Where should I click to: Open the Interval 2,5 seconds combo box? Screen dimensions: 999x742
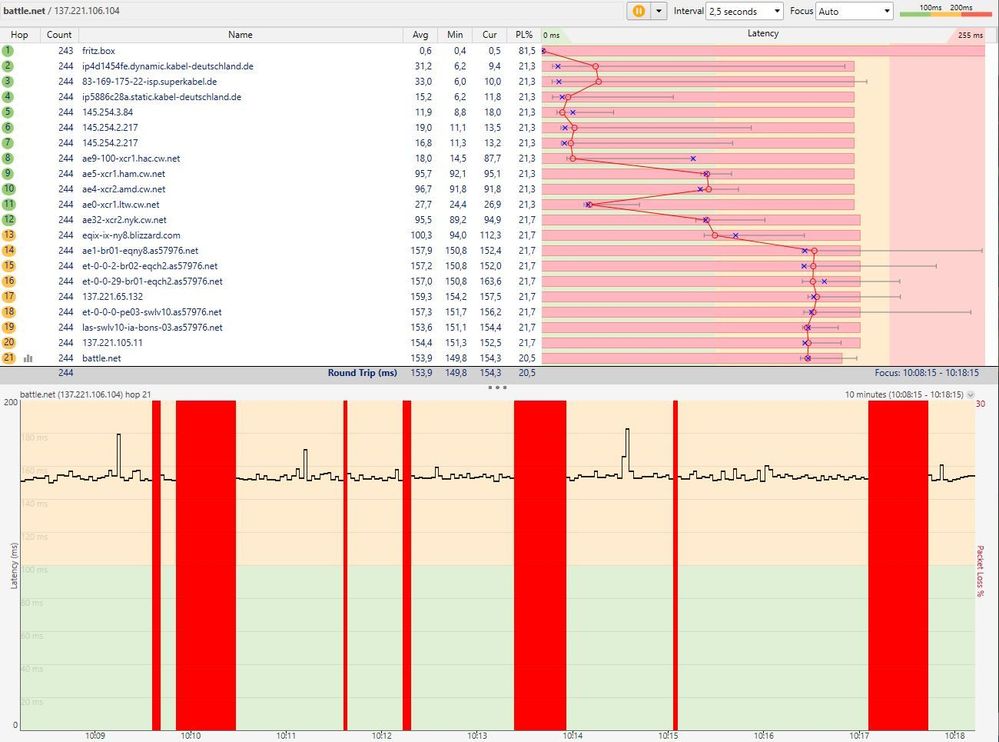(744, 11)
